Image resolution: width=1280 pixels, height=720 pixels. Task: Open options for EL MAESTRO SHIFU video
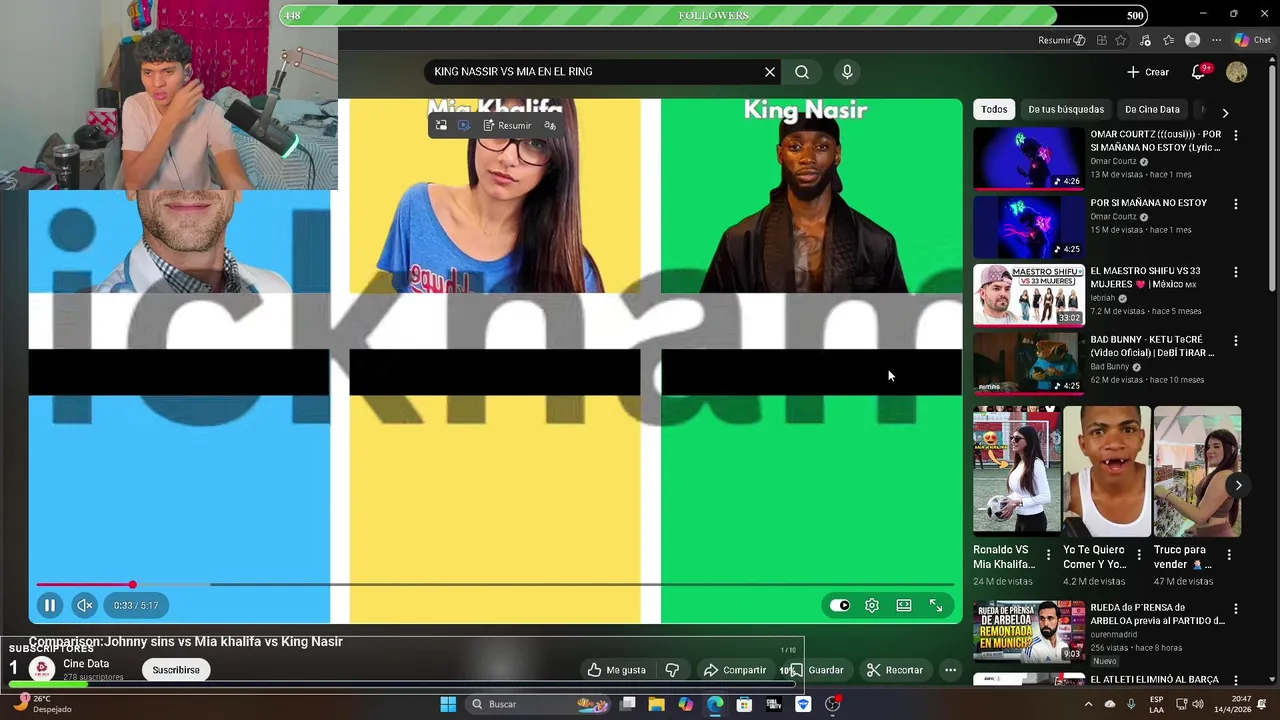[x=1236, y=272]
